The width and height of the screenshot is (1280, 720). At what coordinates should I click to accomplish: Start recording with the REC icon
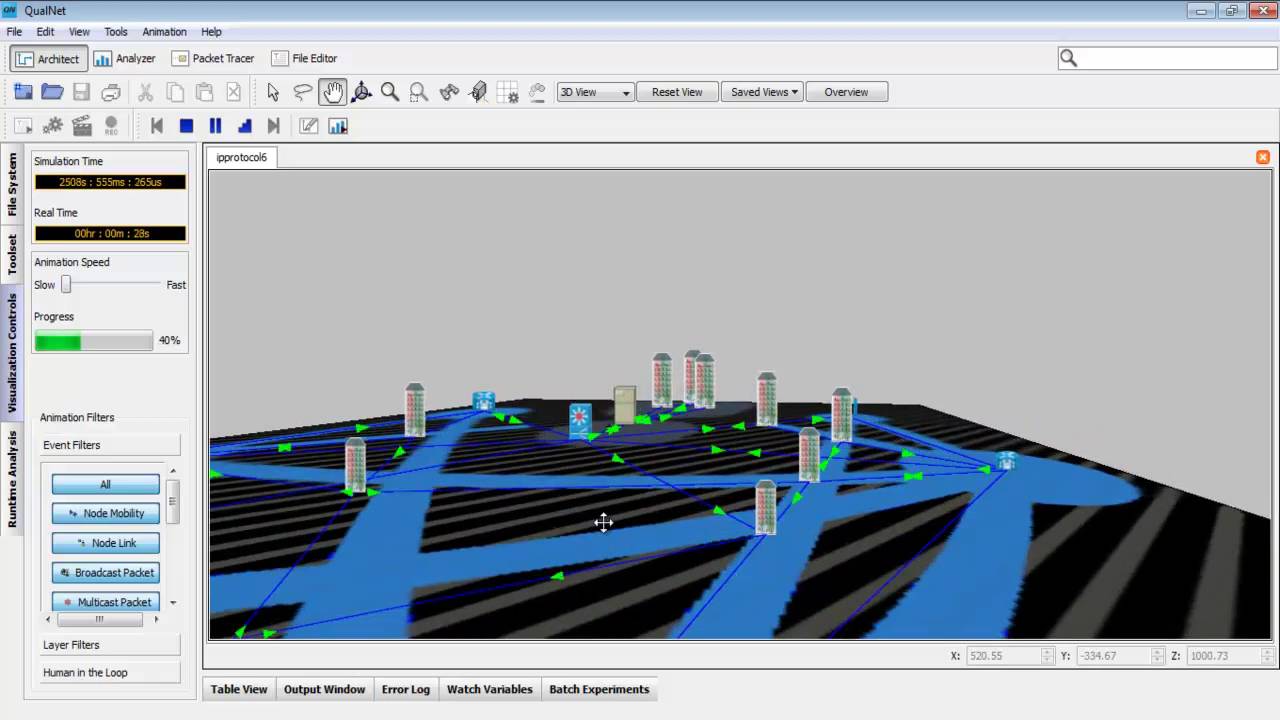tap(111, 126)
